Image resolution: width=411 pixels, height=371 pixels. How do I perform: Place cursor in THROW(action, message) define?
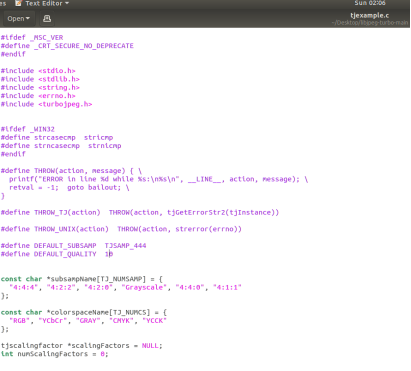[x=71, y=171]
